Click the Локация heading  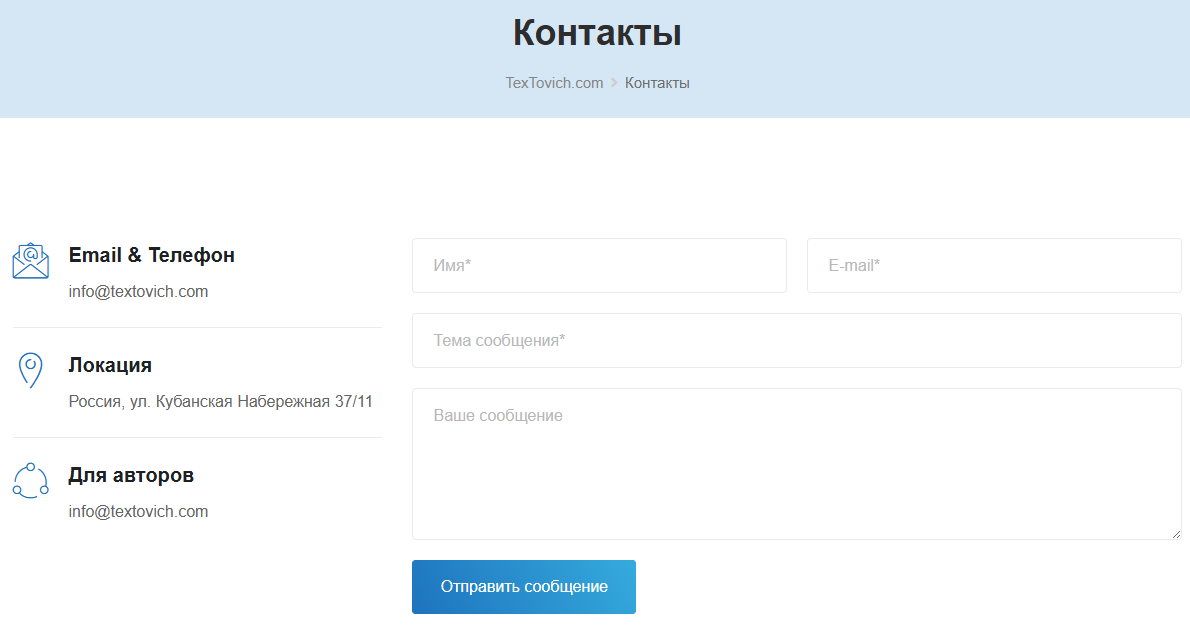[110, 365]
